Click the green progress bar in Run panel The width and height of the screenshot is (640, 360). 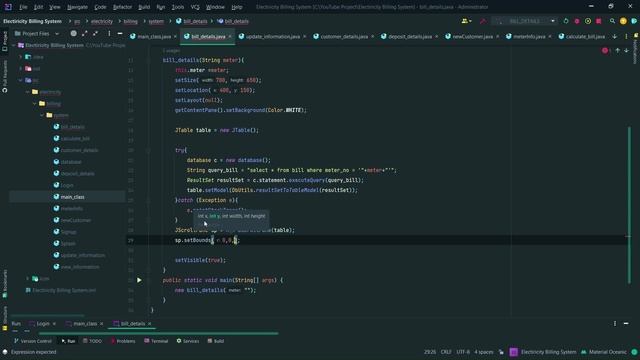pos(159,333)
